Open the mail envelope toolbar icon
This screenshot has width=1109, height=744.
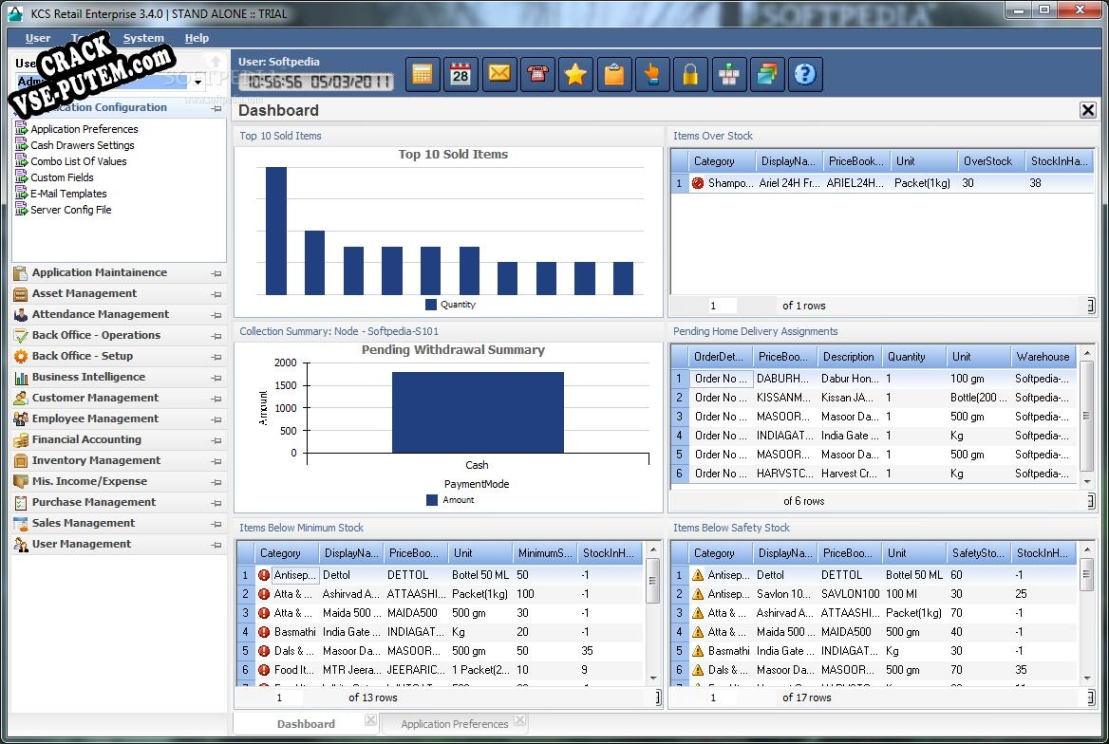499,74
